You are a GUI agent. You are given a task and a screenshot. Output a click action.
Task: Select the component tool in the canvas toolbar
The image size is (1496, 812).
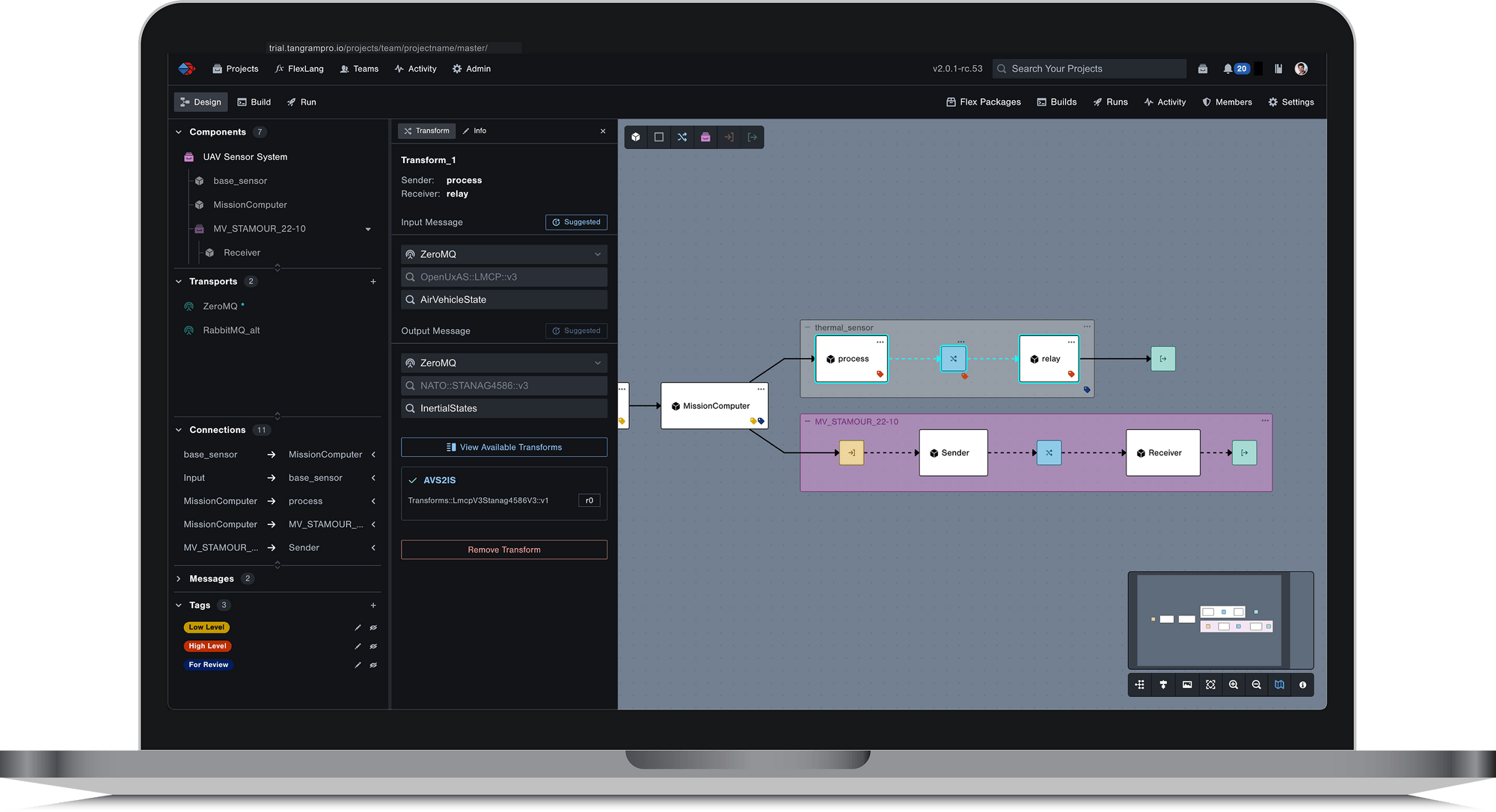[635, 137]
